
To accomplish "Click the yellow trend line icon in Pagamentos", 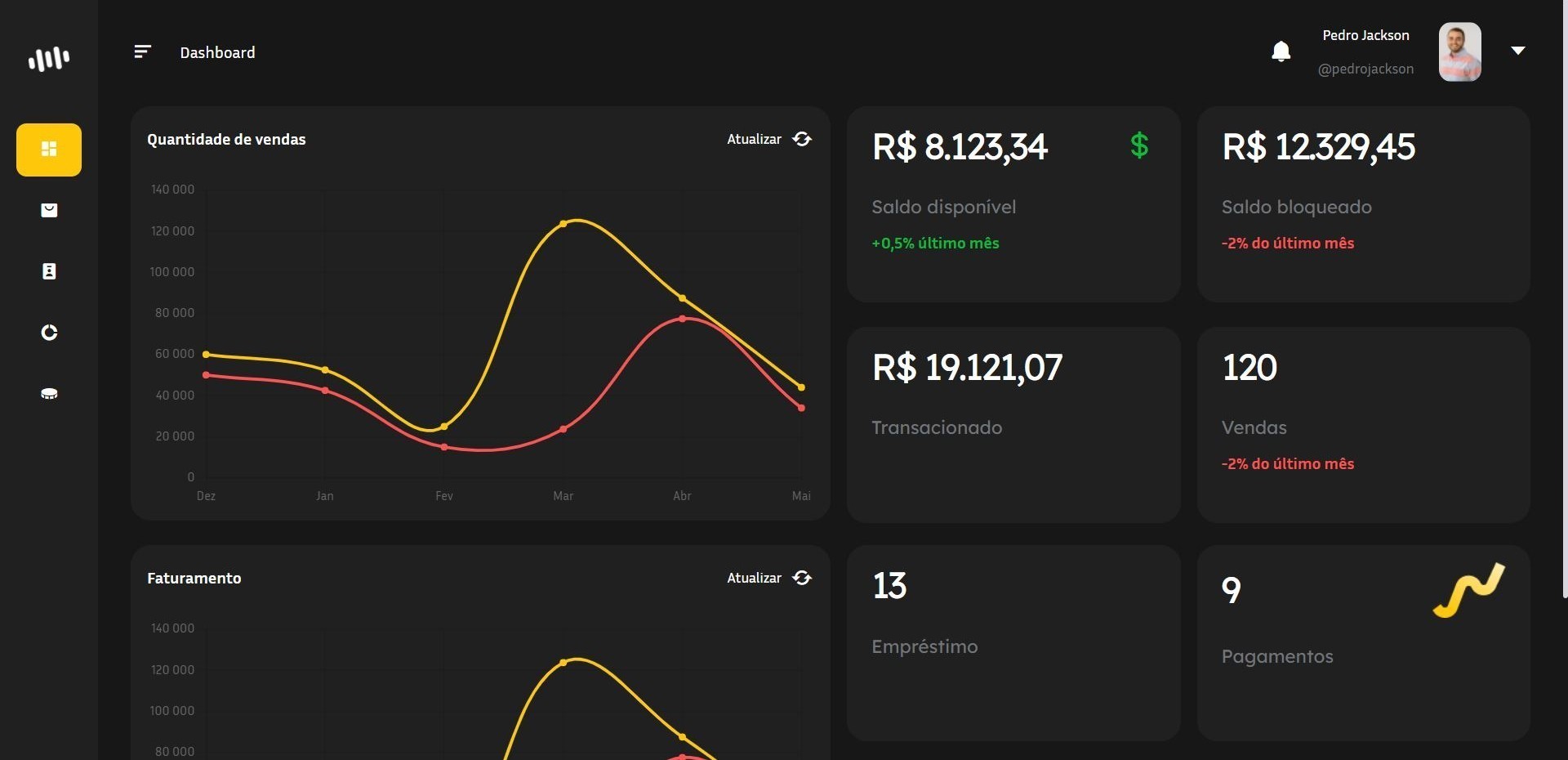I will tap(1469, 590).
